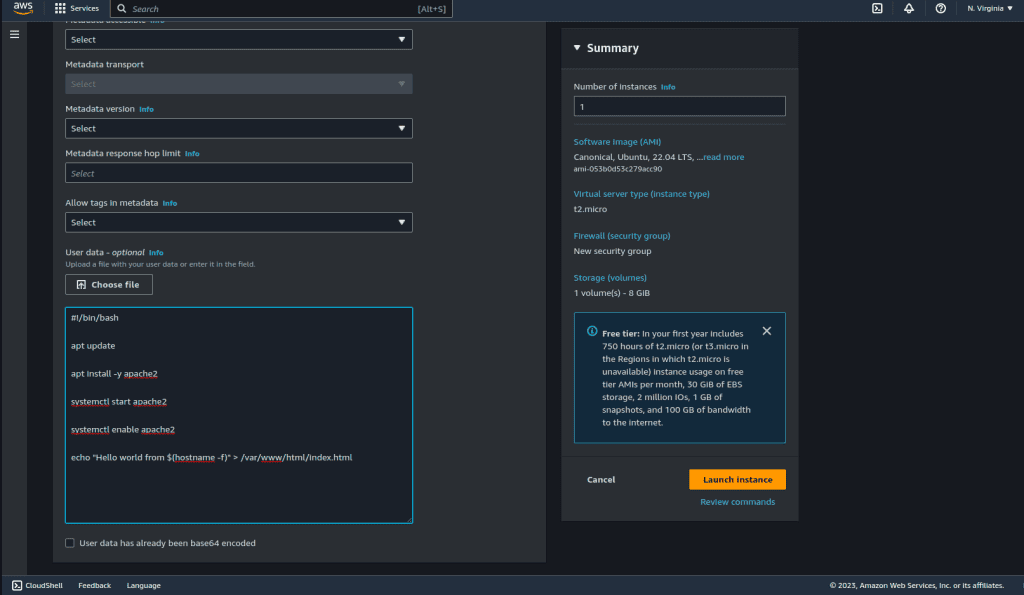Click the 't2.micro' instance type text
Image resolution: width=1024 pixels, height=595 pixels.
(x=590, y=209)
